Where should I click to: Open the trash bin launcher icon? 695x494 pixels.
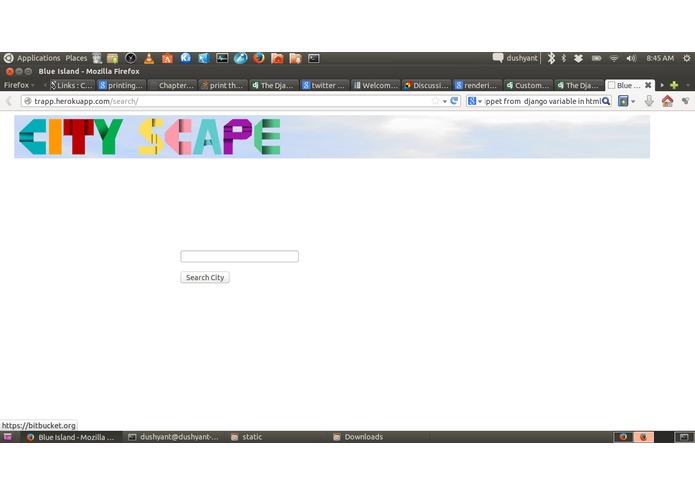[x=97, y=58]
